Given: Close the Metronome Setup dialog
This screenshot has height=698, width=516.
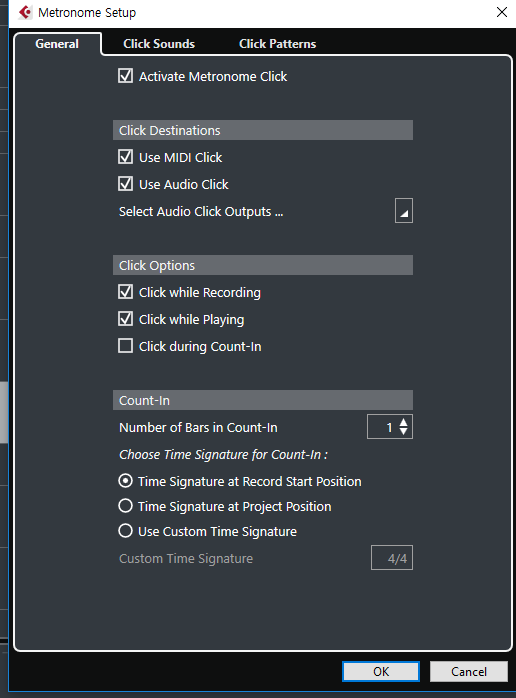Looking at the screenshot, I should (x=502, y=12).
